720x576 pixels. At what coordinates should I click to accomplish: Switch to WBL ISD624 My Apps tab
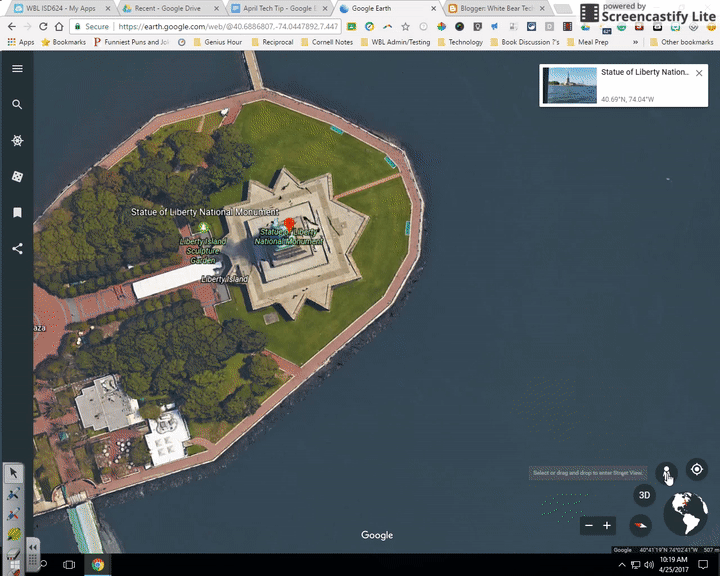[x=62, y=8]
